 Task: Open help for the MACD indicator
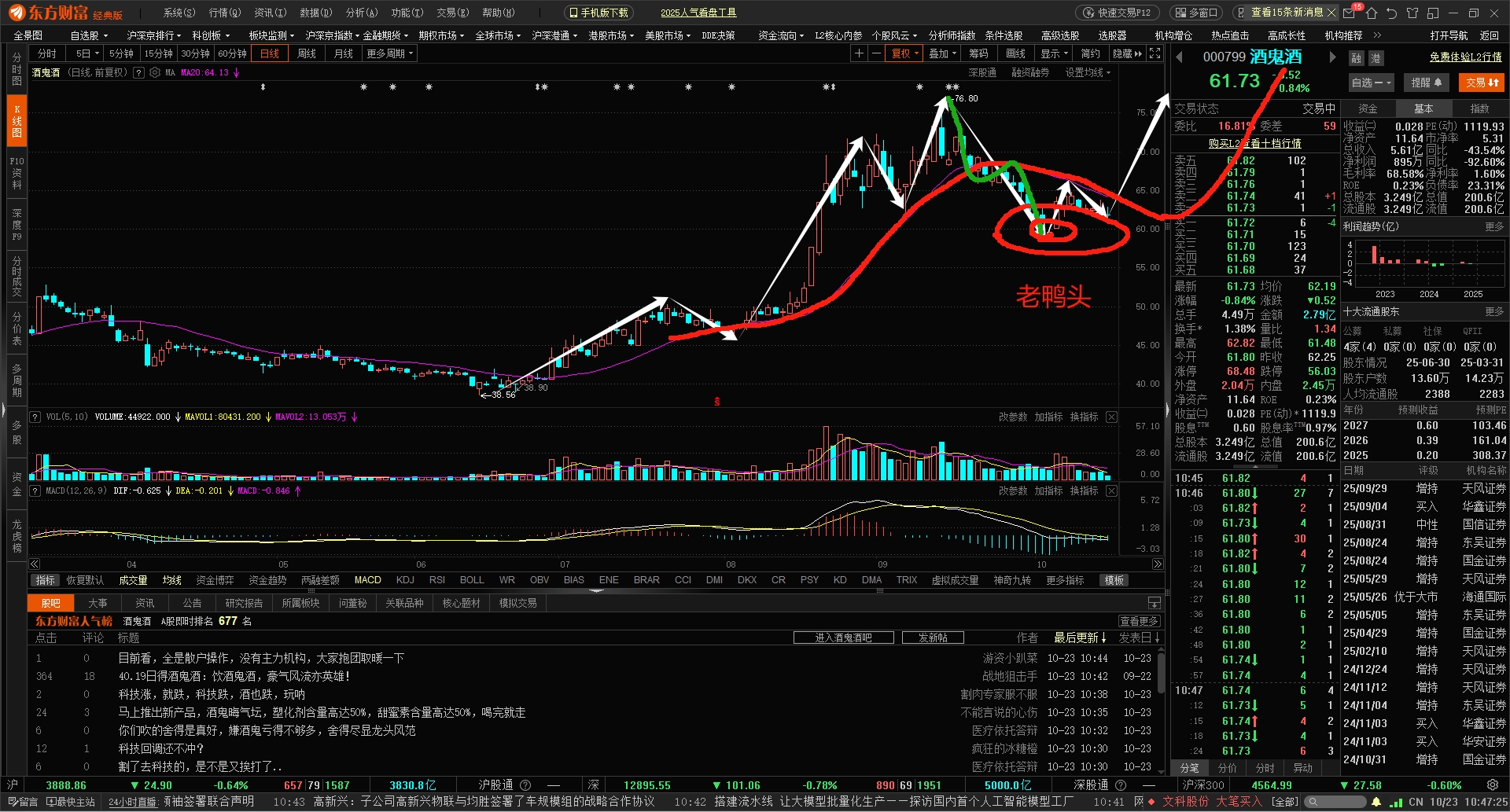coord(35,491)
